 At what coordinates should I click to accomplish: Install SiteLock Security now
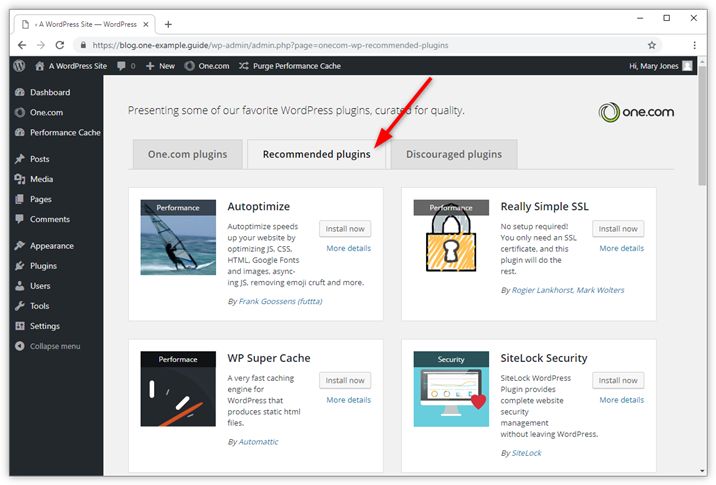coord(618,380)
